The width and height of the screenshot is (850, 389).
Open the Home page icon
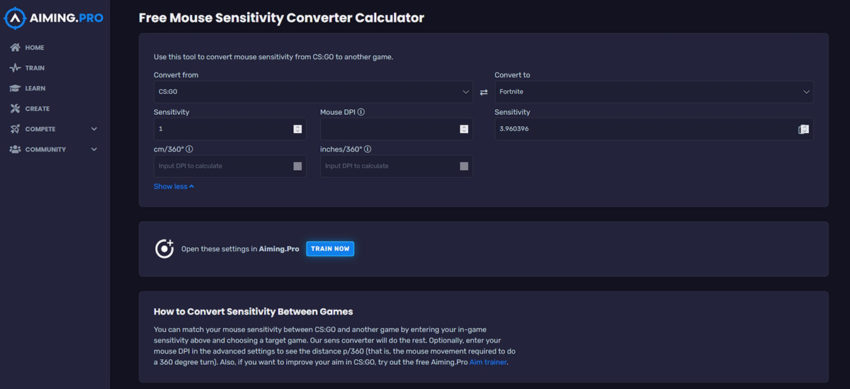pos(15,48)
